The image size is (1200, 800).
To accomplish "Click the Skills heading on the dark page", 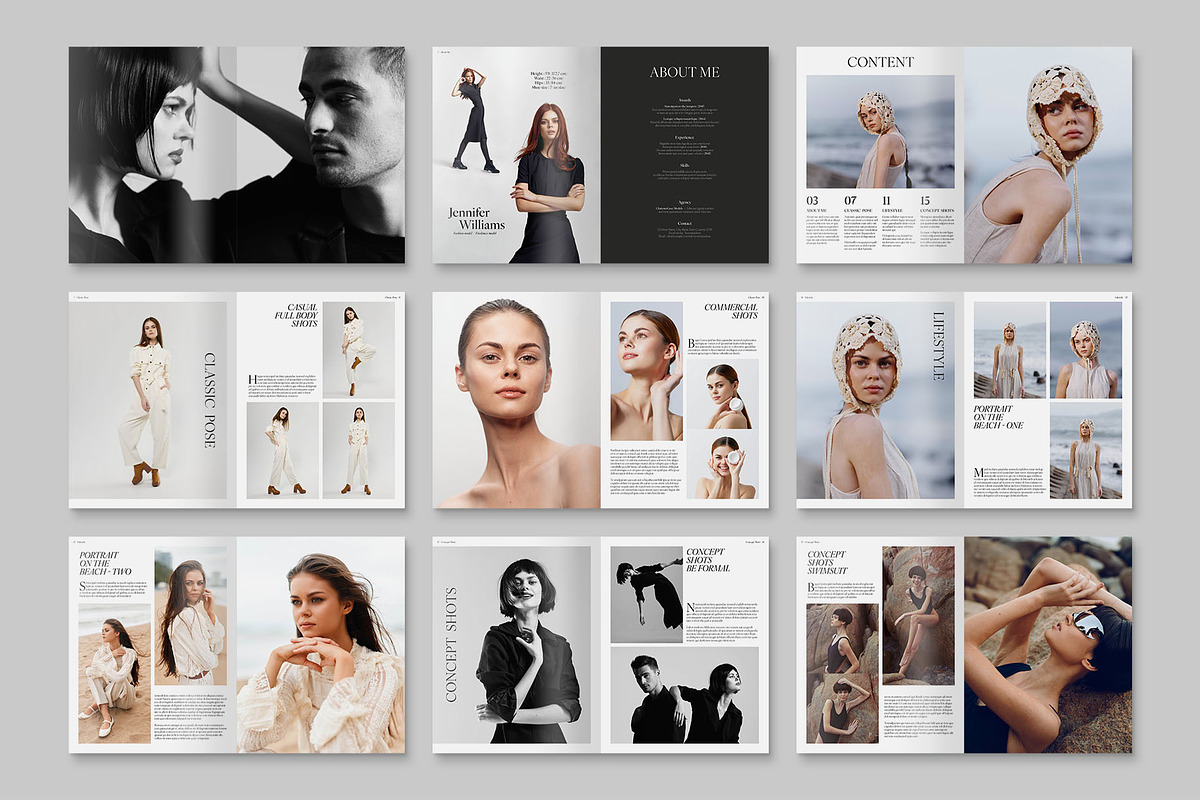I will (x=683, y=165).
